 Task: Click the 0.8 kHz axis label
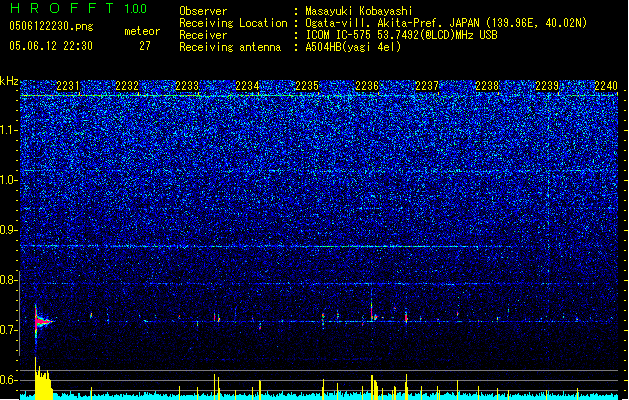point(8,280)
